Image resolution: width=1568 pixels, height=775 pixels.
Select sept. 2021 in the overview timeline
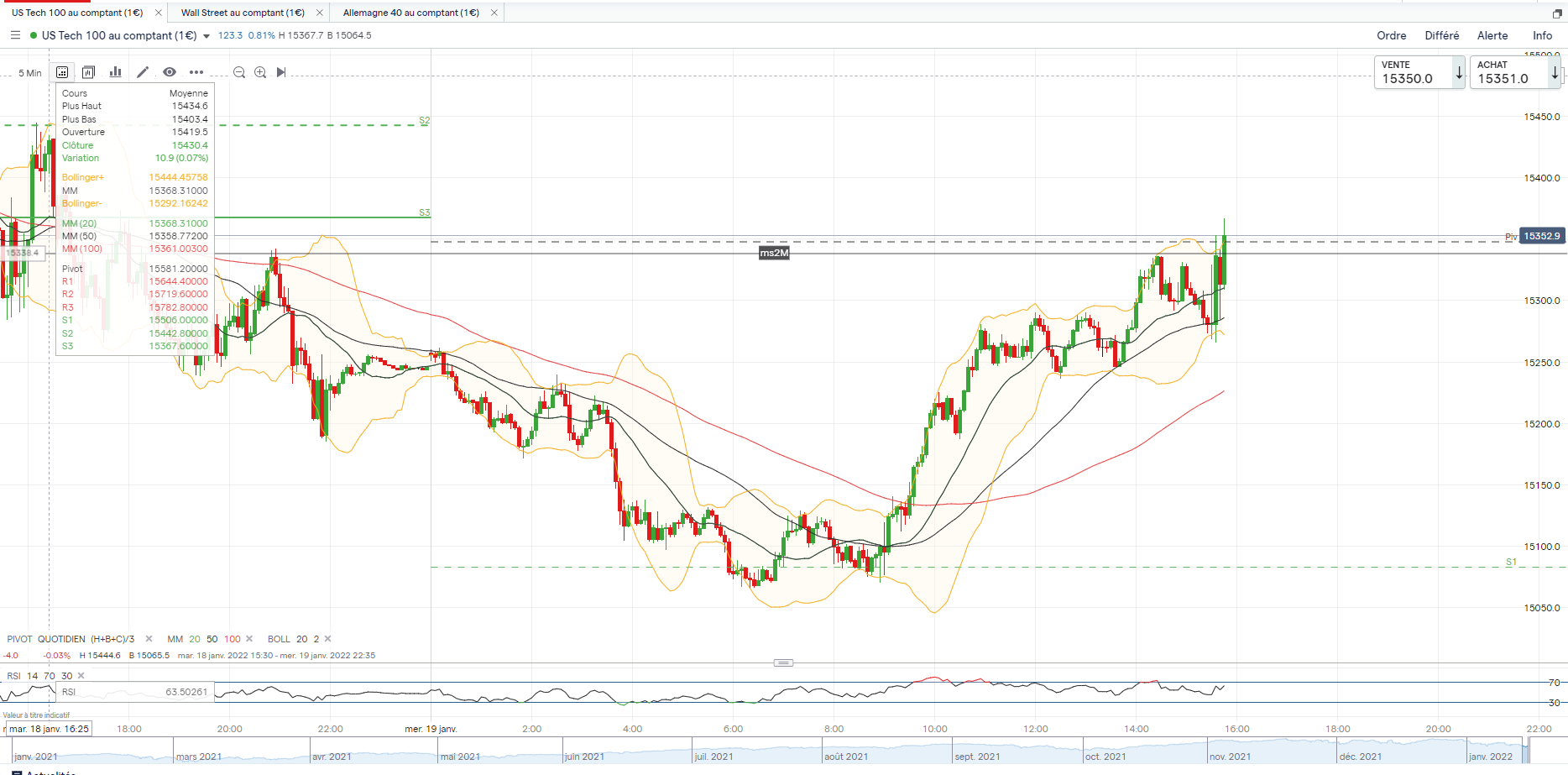coord(977,757)
